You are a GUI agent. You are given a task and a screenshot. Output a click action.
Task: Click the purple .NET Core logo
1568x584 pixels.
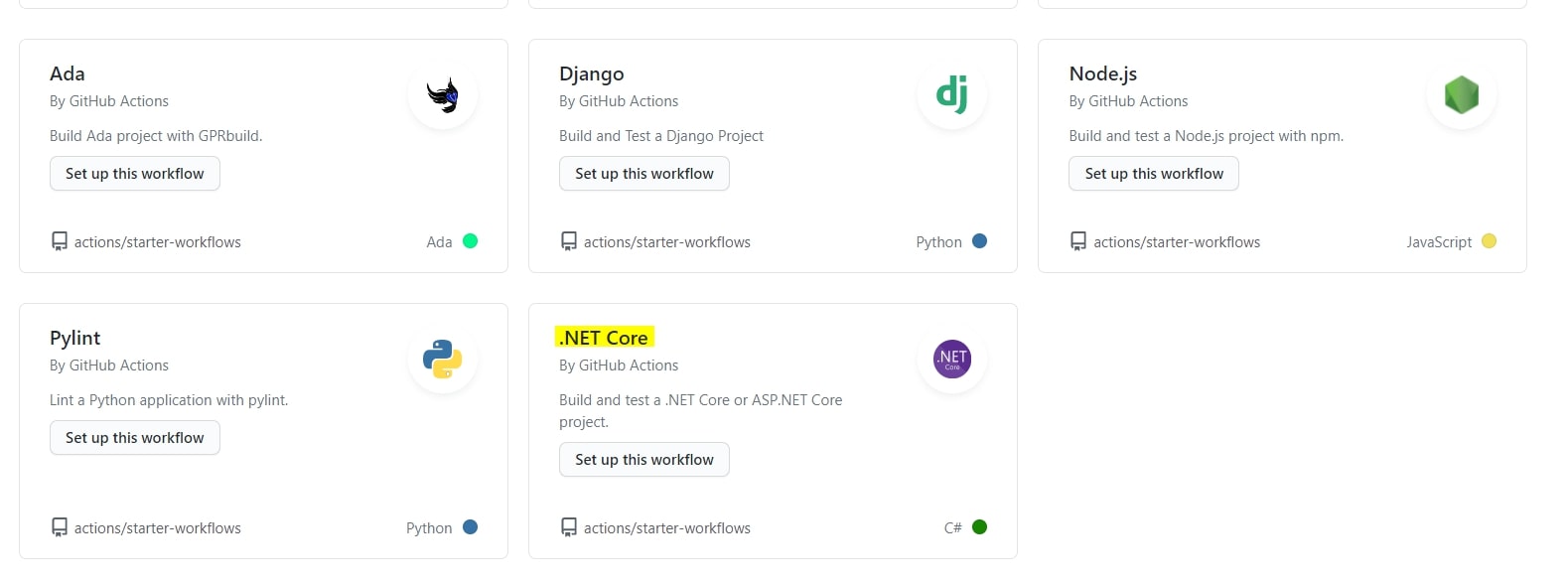[x=952, y=359]
